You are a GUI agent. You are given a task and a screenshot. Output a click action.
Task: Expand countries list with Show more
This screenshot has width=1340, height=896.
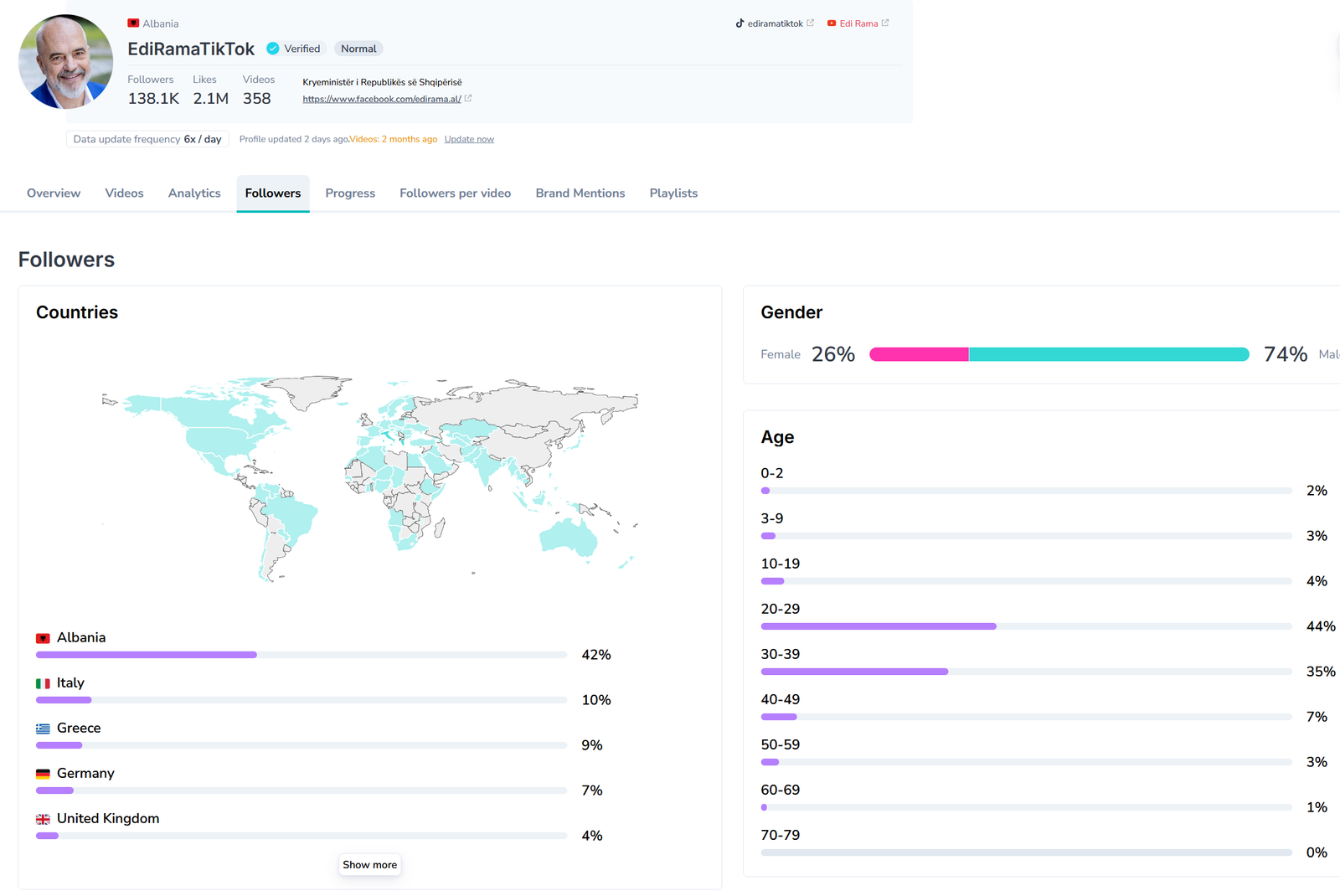click(369, 864)
